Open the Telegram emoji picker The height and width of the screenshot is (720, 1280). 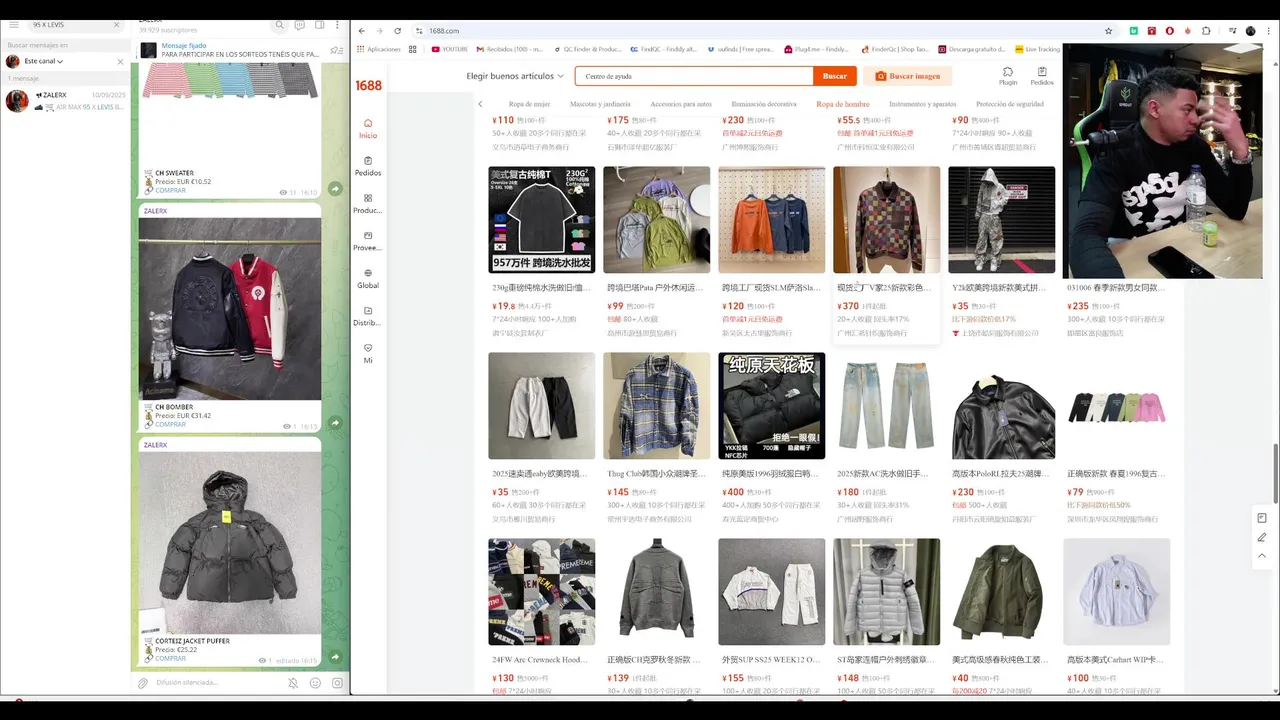coord(315,683)
